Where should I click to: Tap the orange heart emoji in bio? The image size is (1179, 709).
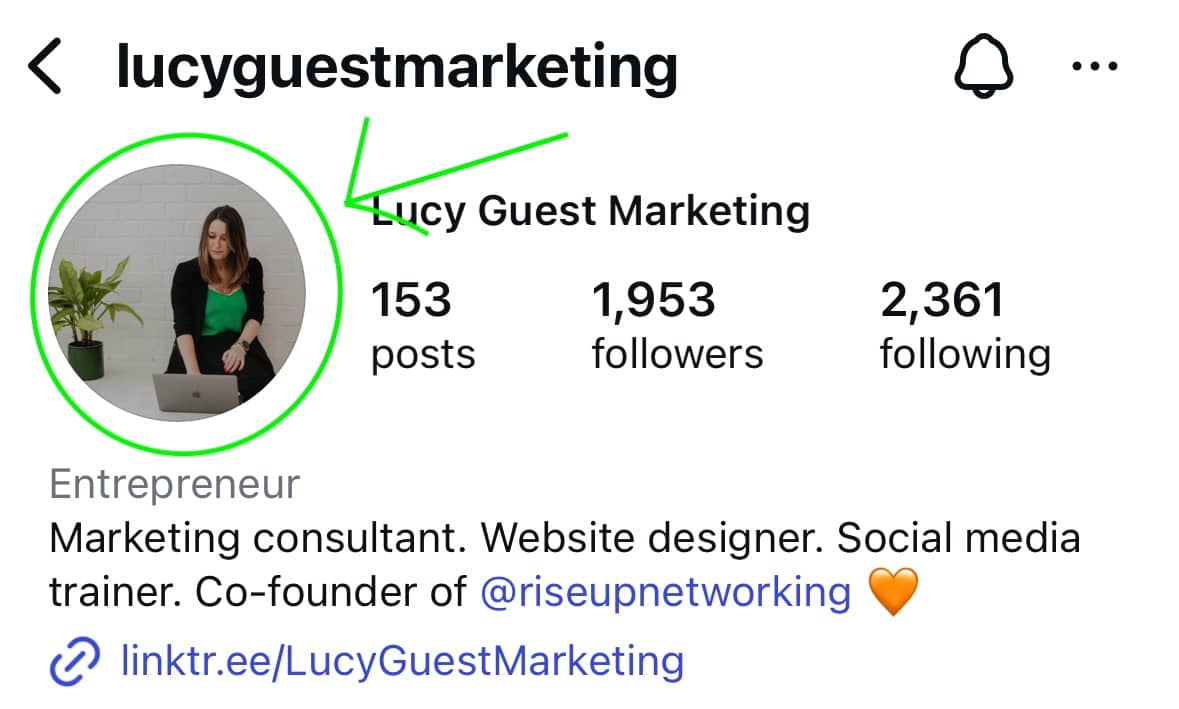point(893,591)
